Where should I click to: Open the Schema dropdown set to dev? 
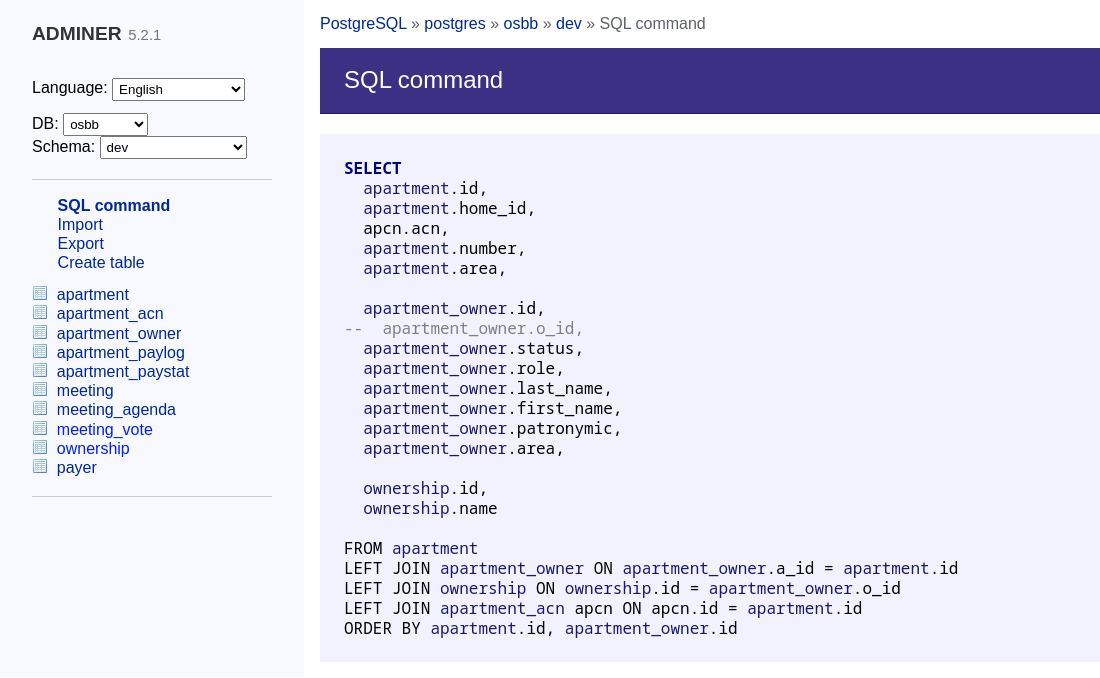coord(173,147)
